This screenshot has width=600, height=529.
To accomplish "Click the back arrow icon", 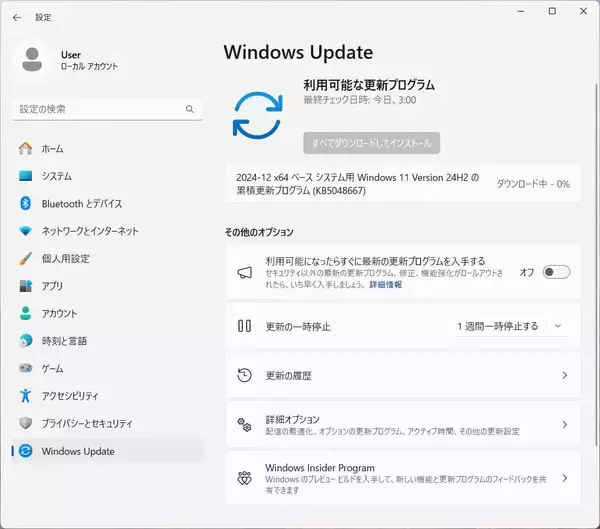I will tap(17, 18).
